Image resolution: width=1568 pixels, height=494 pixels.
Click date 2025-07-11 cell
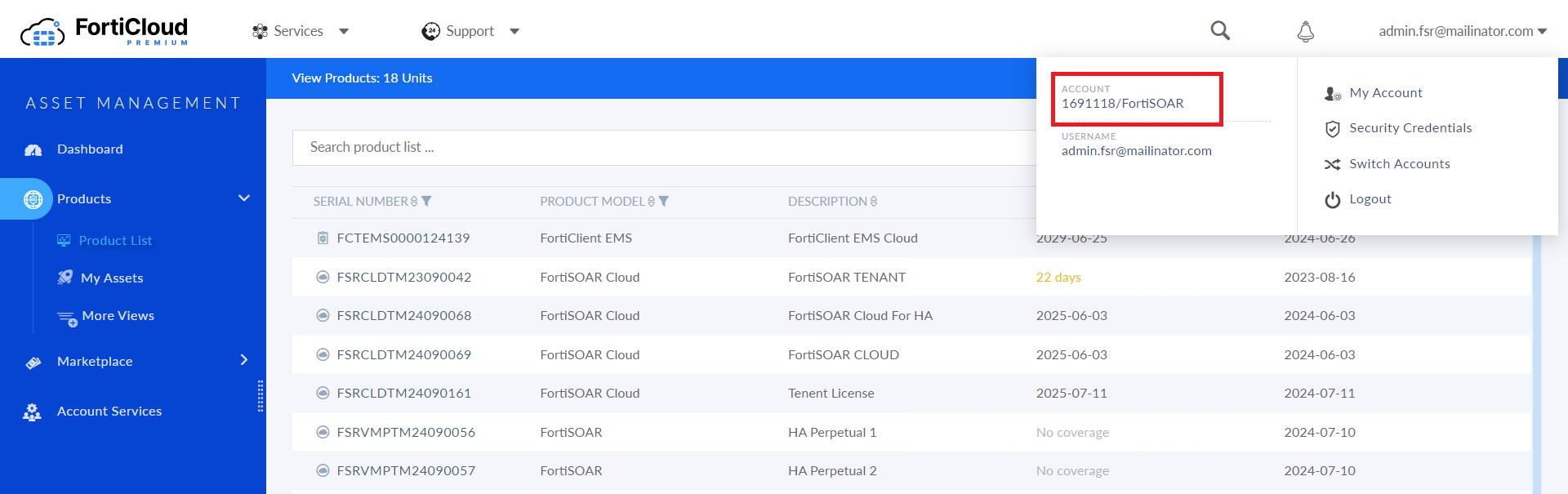coord(1071,394)
